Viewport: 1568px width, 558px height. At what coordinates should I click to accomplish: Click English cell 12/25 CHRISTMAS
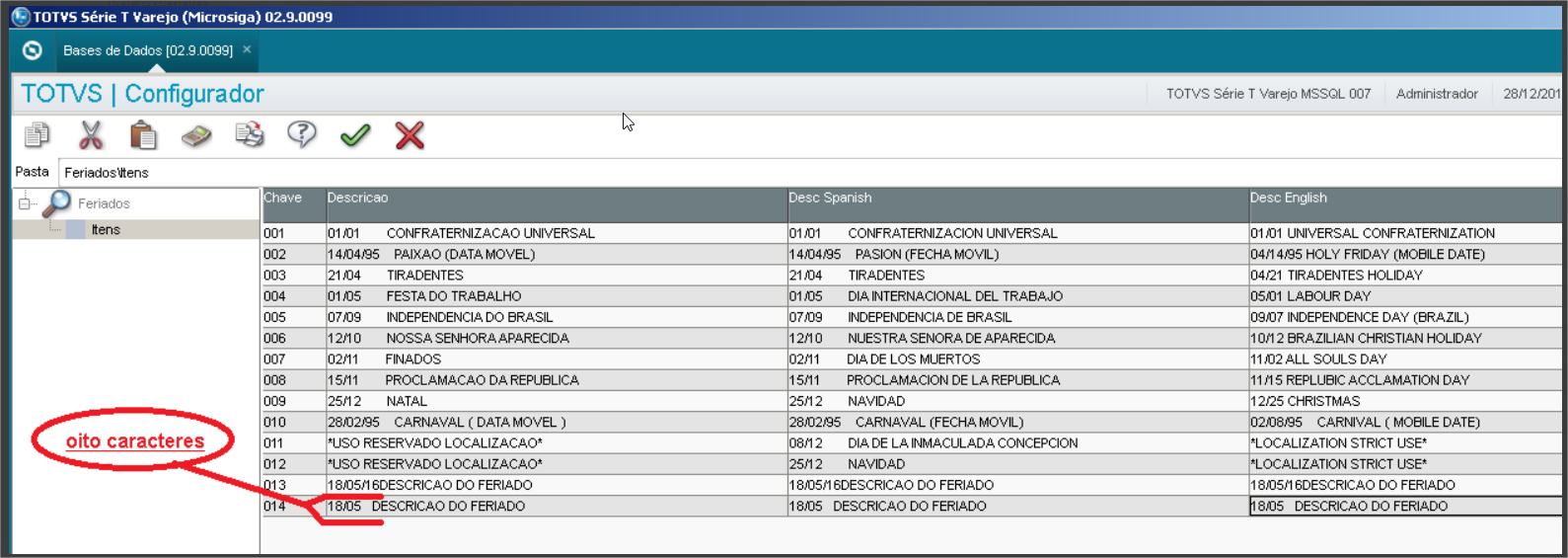click(x=1405, y=401)
